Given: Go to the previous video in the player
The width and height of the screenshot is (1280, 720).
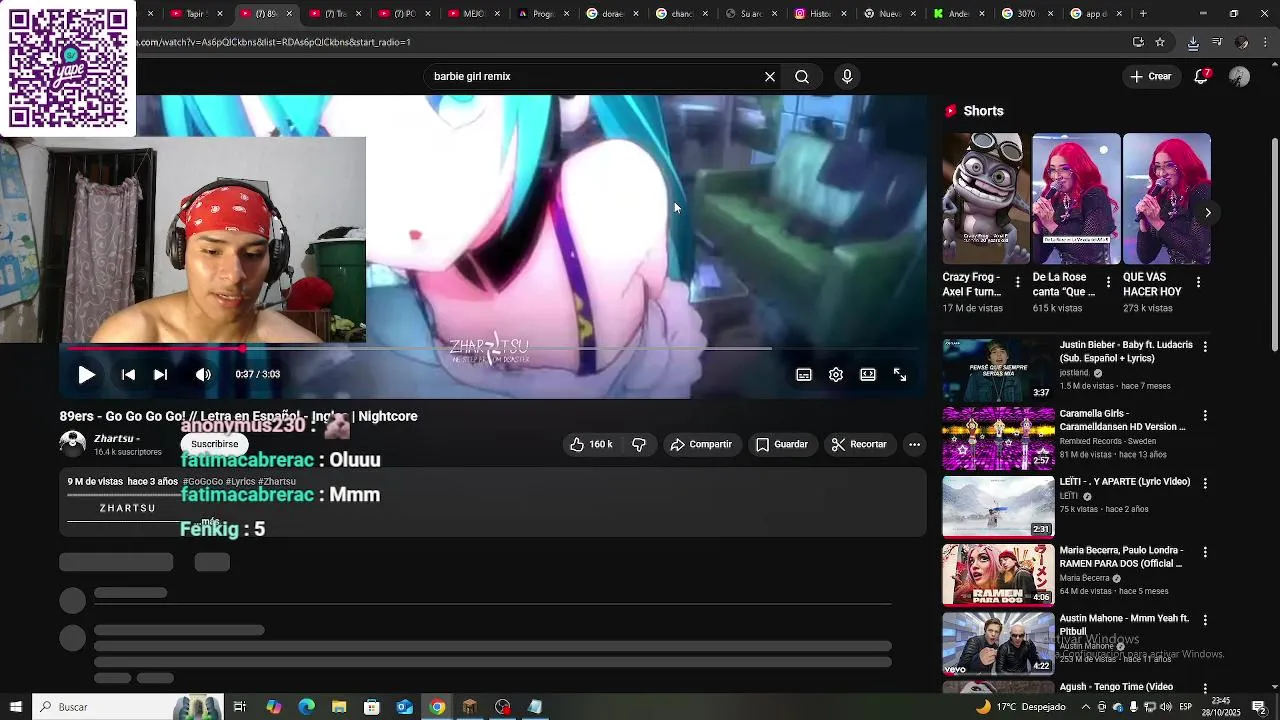Looking at the screenshot, I should click(x=128, y=375).
